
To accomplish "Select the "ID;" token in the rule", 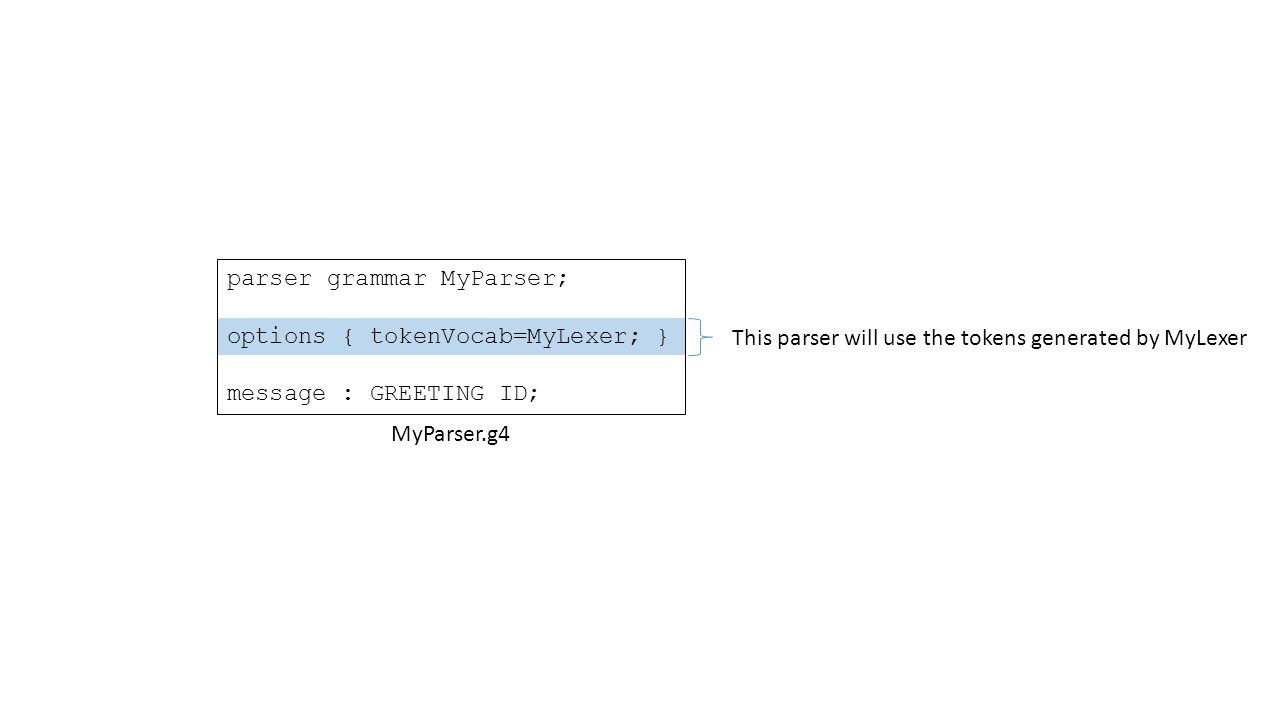I will click(x=519, y=394).
